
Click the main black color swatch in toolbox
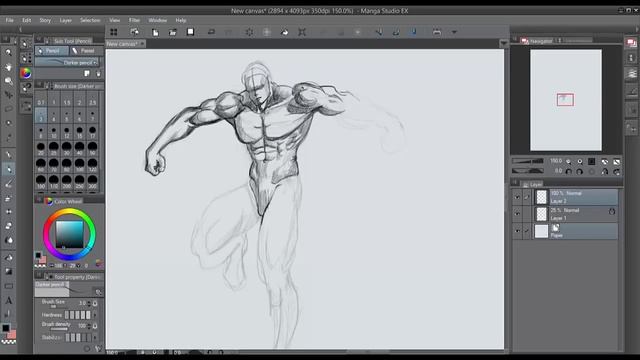point(6,328)
